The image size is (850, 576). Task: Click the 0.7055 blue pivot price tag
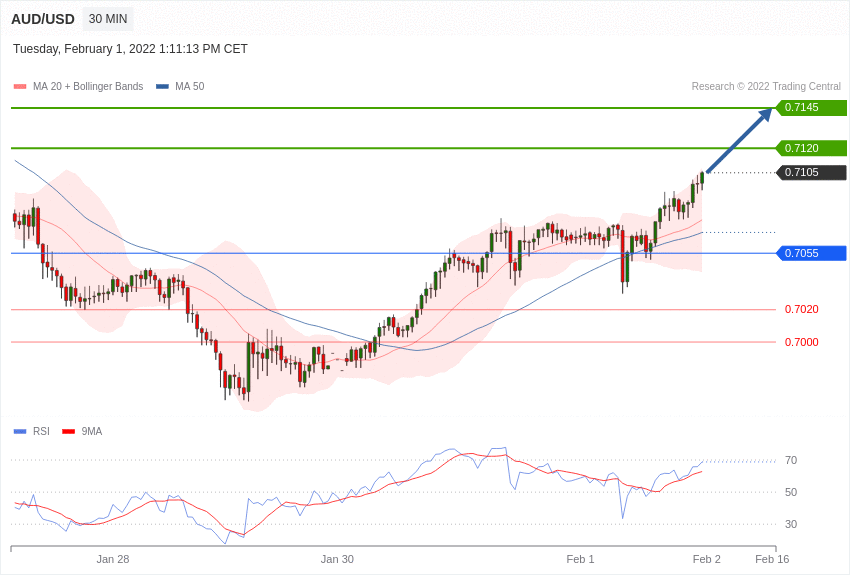coord(812,253)
